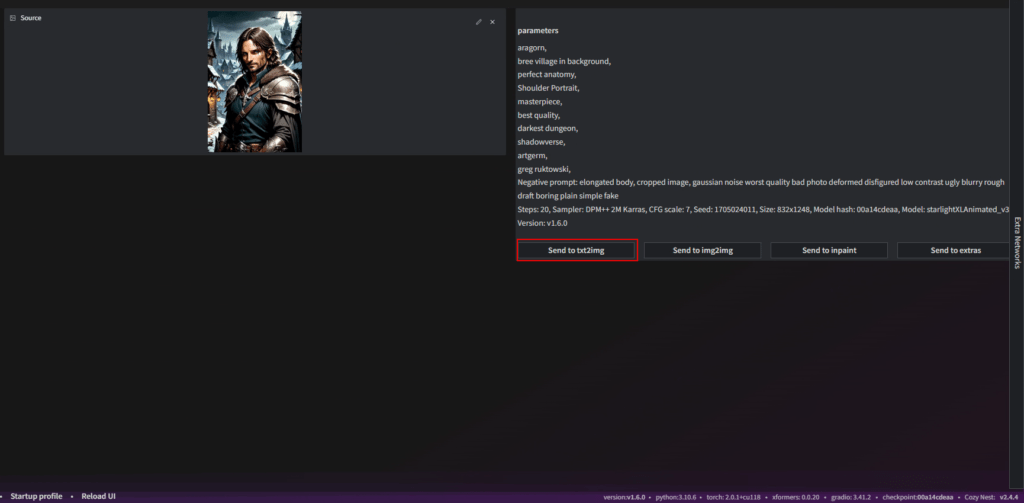Expand the Extra Networks side panel
Screen dimensions: 1024x503
1017,242
